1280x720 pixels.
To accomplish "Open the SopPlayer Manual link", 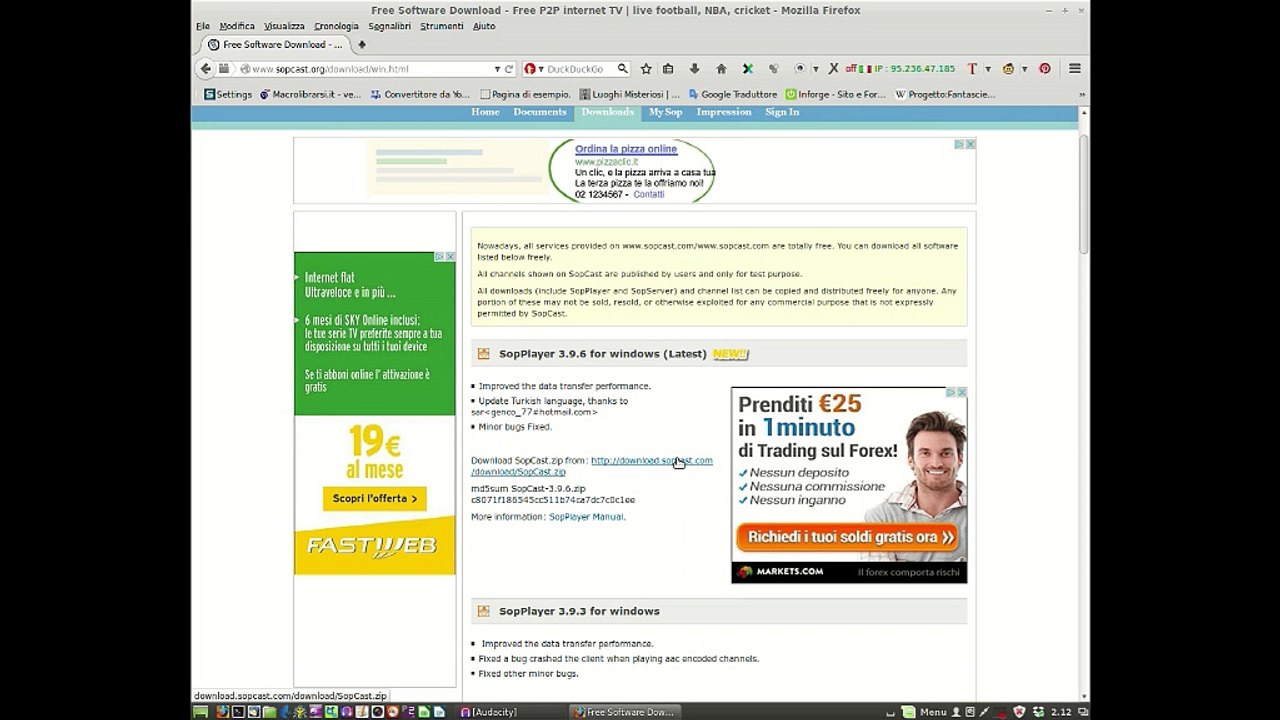I will click(586, 517).
